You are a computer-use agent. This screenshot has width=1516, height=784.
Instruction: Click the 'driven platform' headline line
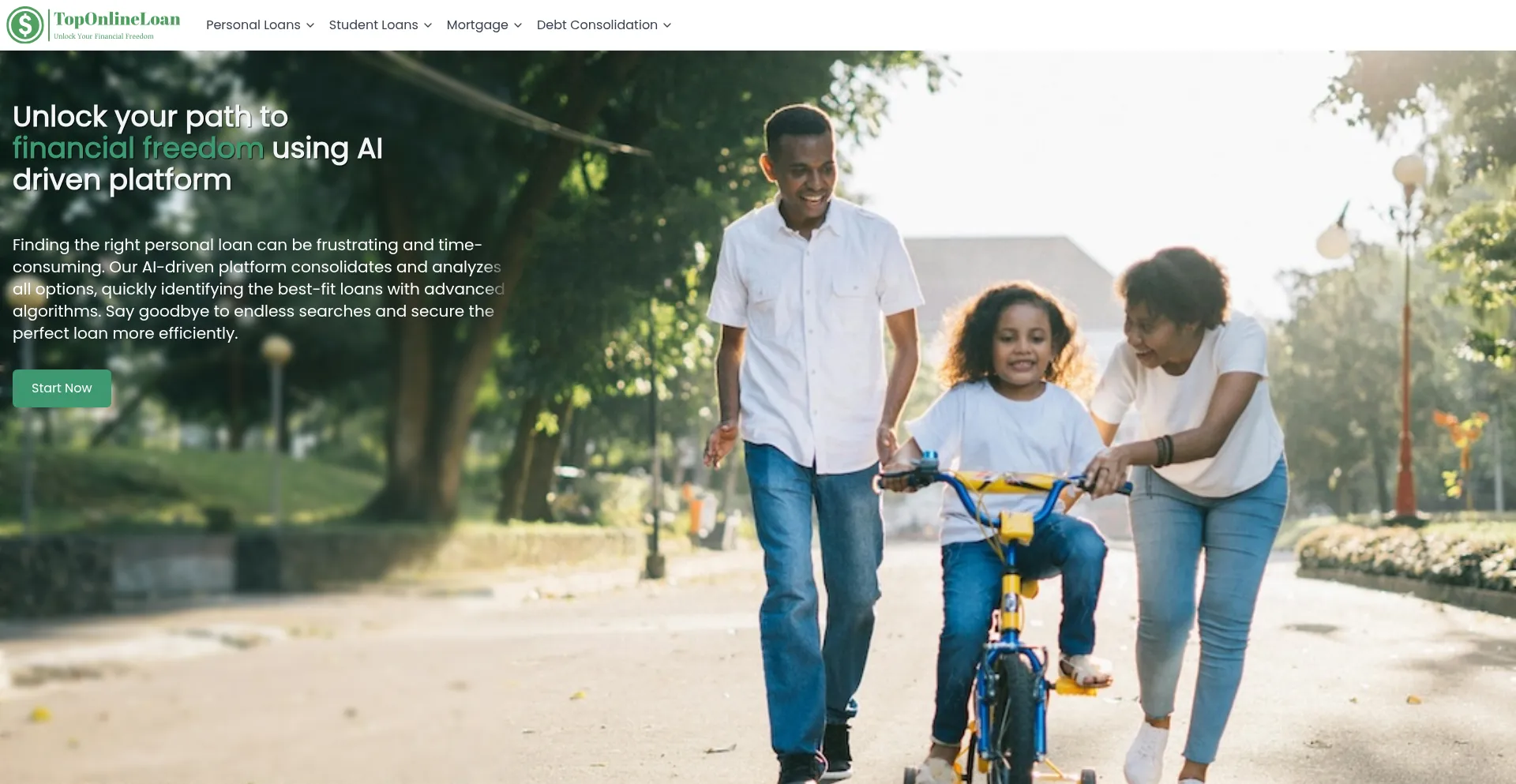122,180
